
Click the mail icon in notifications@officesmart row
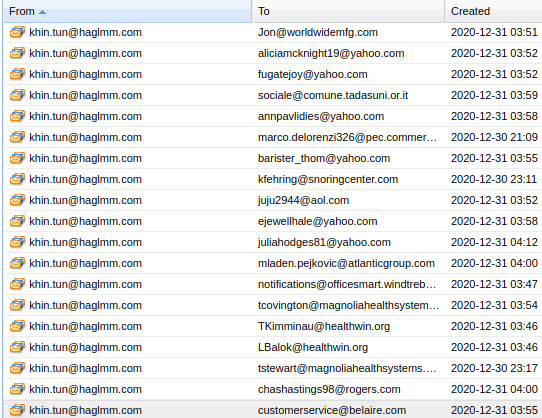(x=17, y=284)
